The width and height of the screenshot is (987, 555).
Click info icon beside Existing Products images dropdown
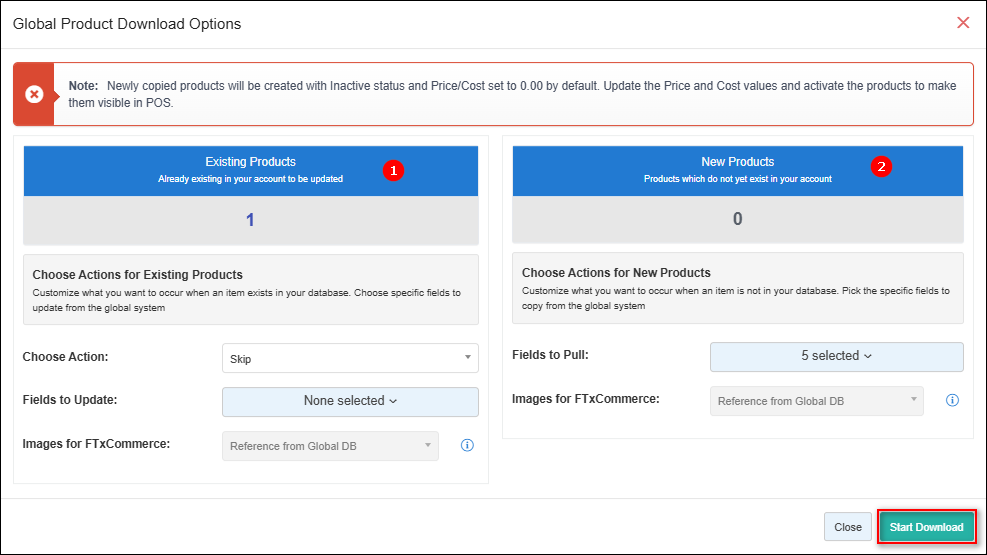coord(467,445)
